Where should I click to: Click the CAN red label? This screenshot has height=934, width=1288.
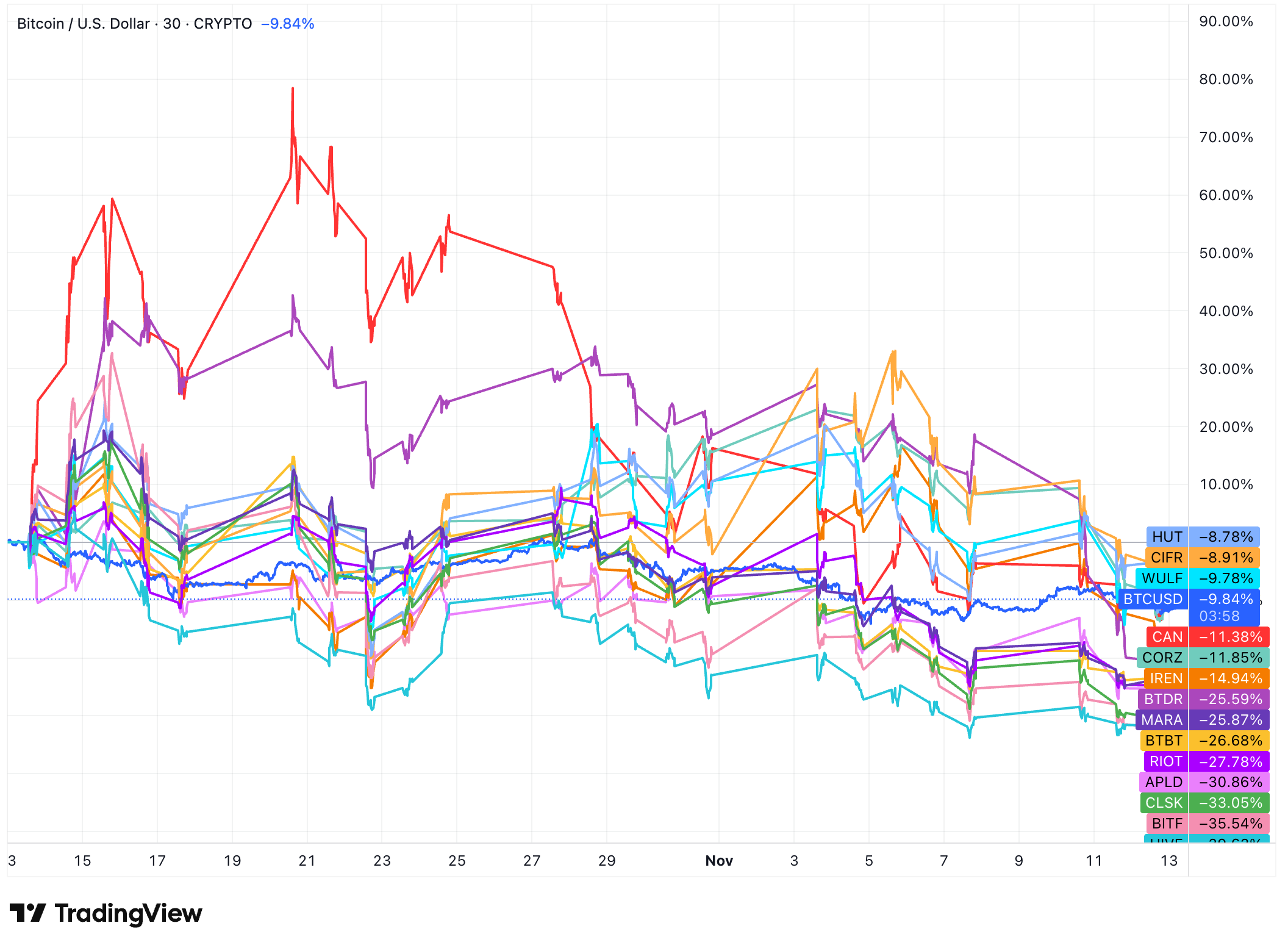tap(1167, 637)
